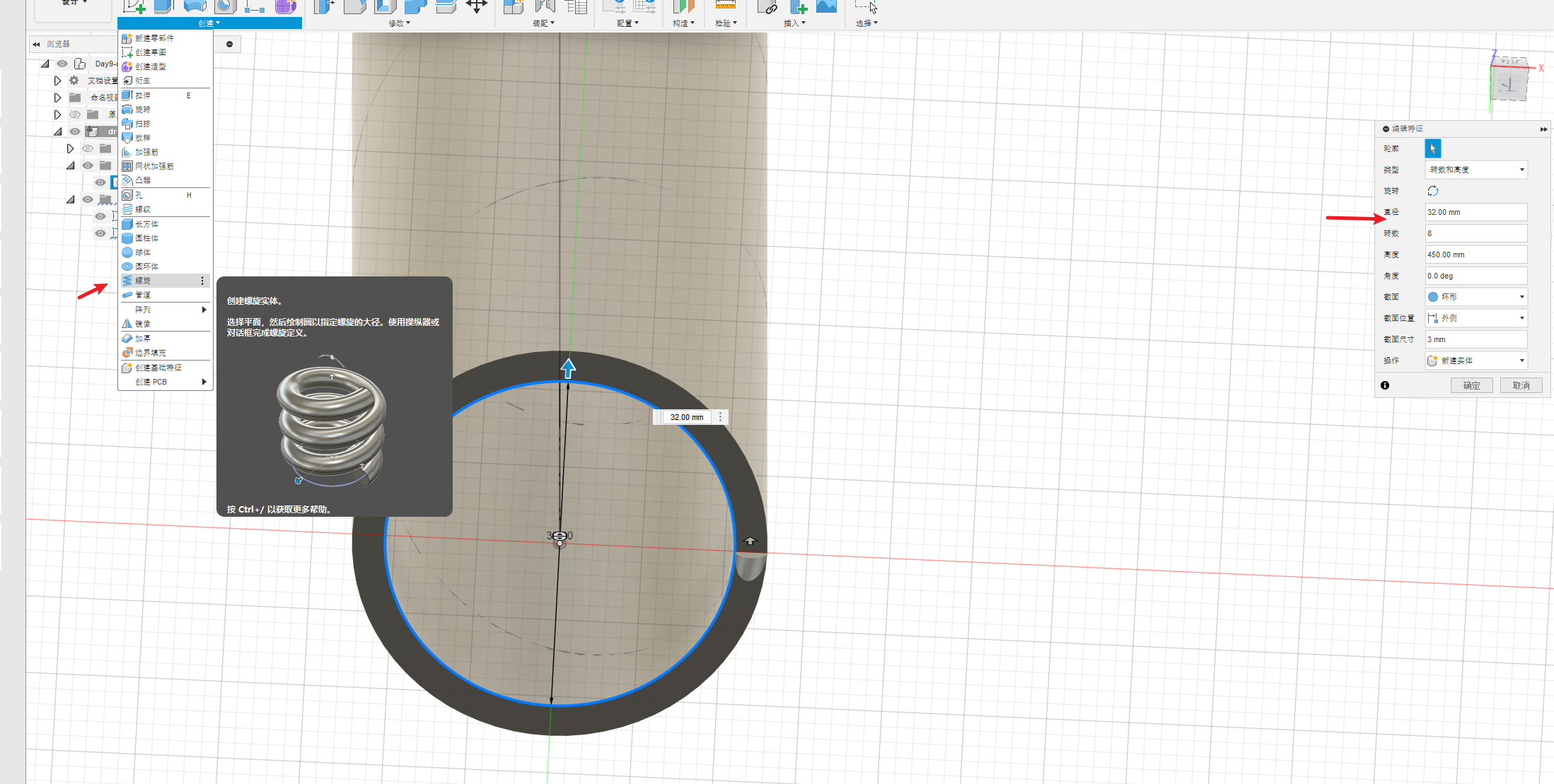Open the 类型 转数和高度 dropdown
The height and width of the screenshot is (784, 1554).
[1476, 170]
